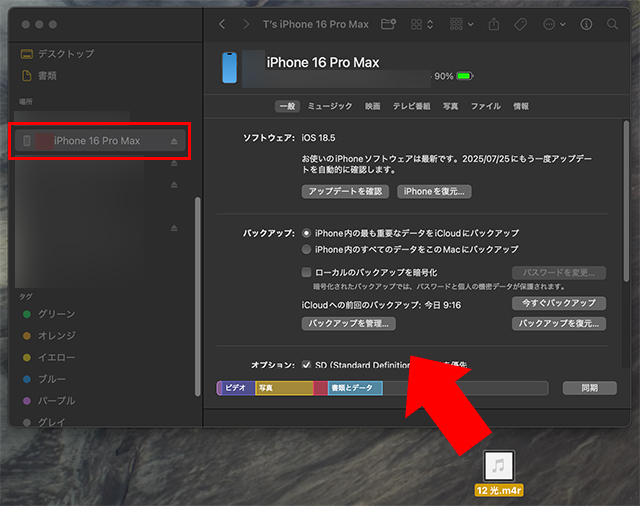Eject the iPhone 16 Pro Max device
Screen dimensions: 640x506
[x=174, y=141]
